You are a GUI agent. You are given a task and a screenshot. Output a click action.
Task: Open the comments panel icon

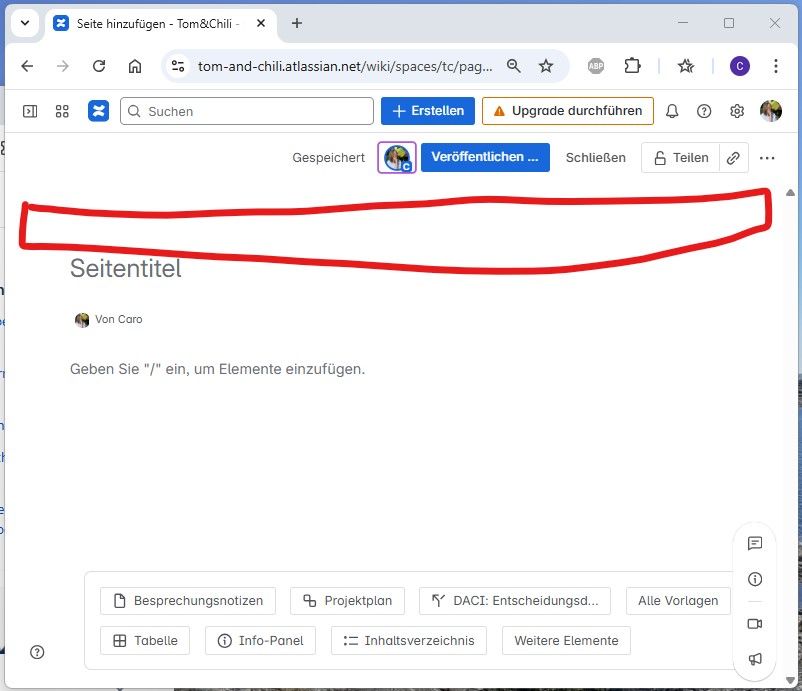[x=754, y=543]
